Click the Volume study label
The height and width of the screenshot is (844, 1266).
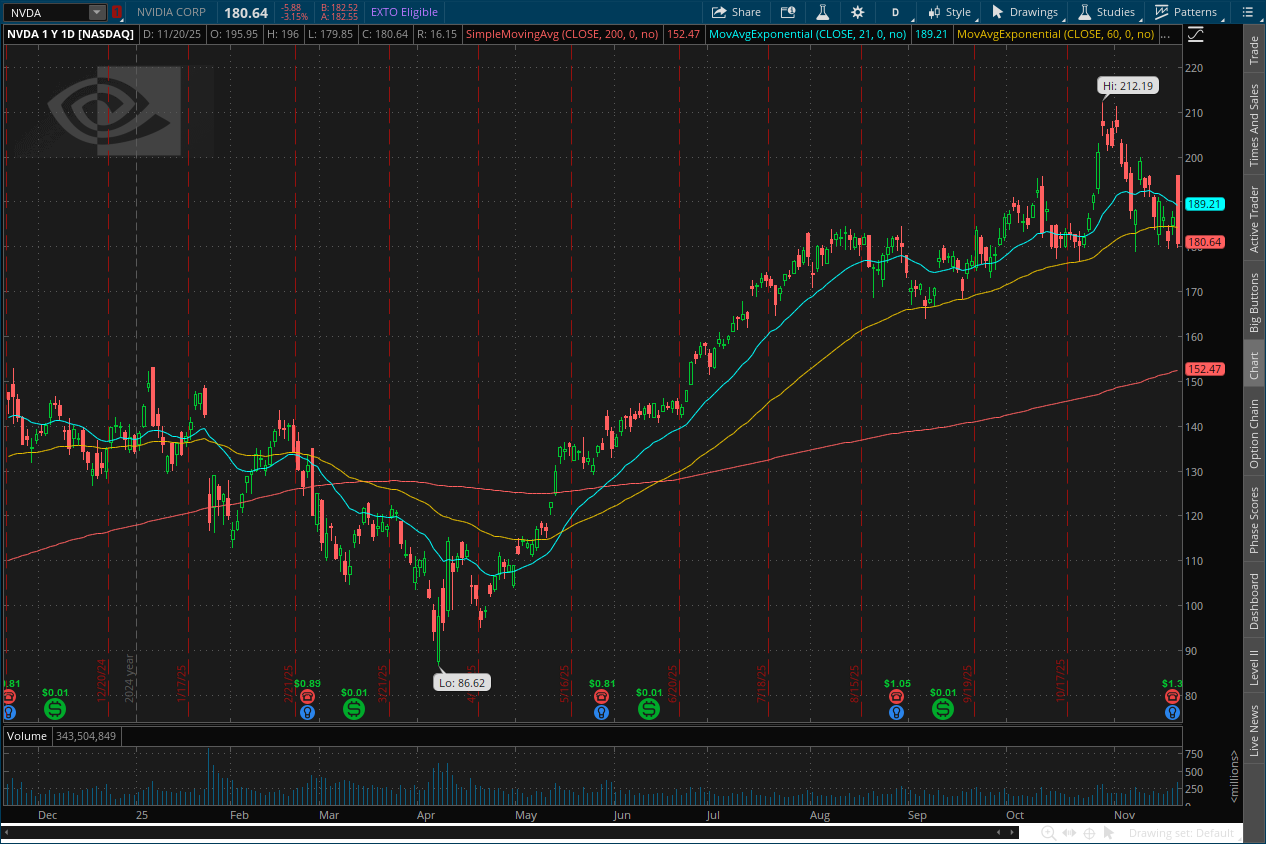coord(27,736)
